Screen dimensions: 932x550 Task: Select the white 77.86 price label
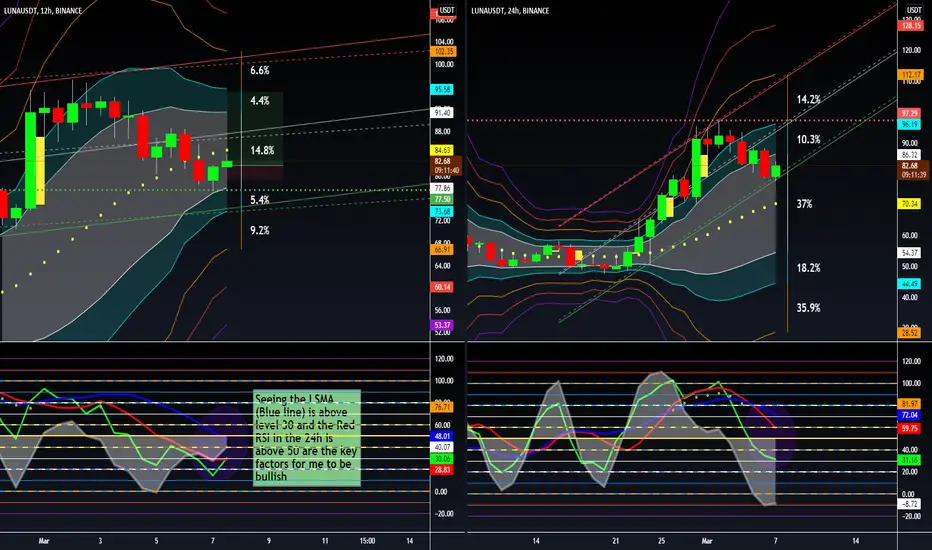point(443,188)
